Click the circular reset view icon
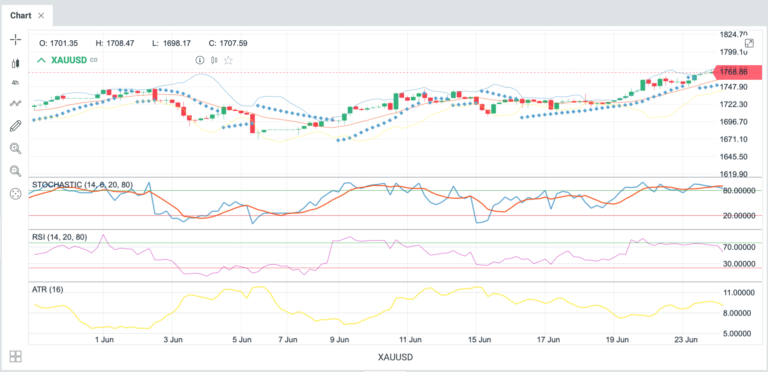768x372 pixels. pyautogui.click(x=16, y=194)
